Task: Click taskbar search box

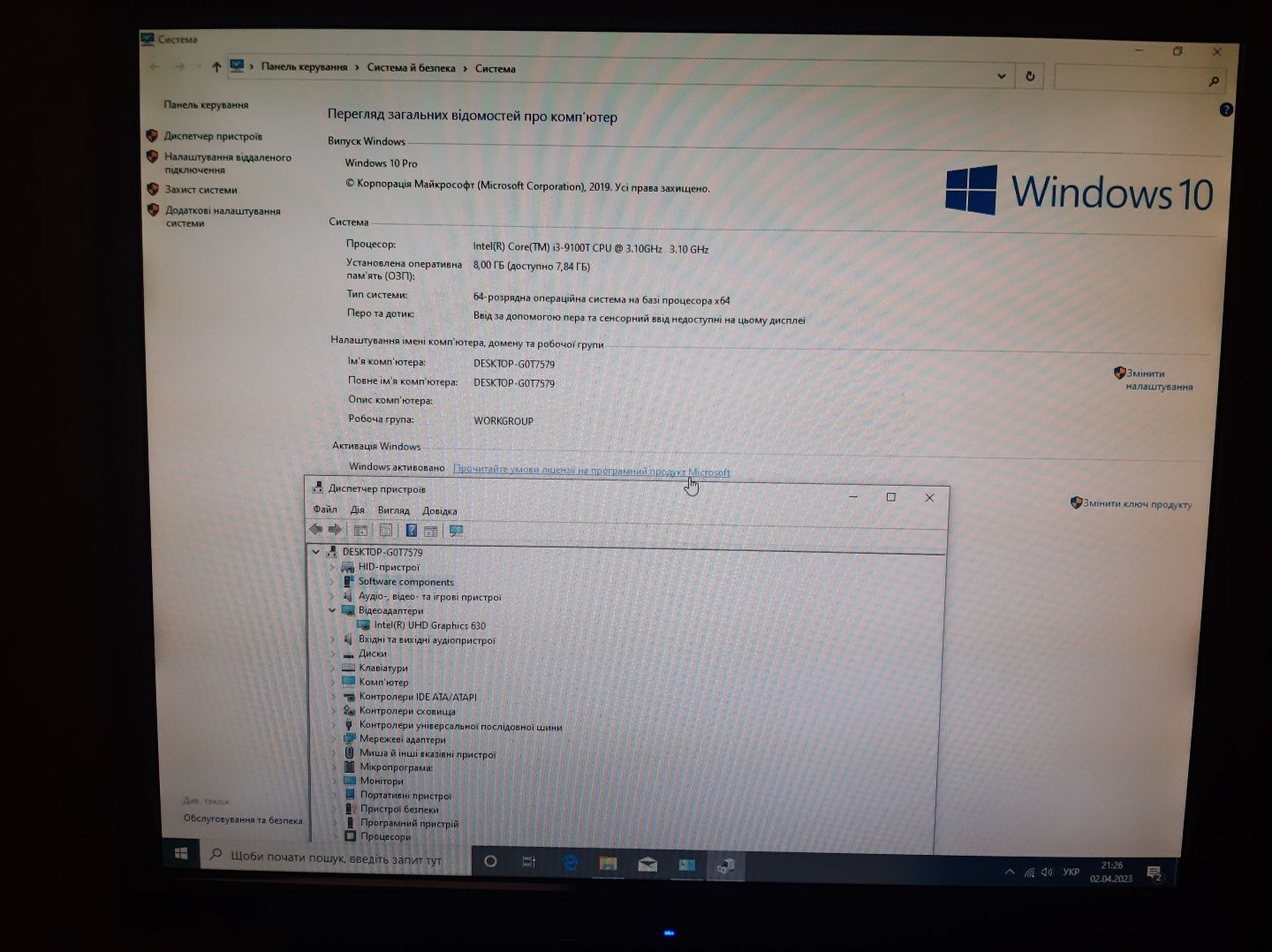Action: 337,858
